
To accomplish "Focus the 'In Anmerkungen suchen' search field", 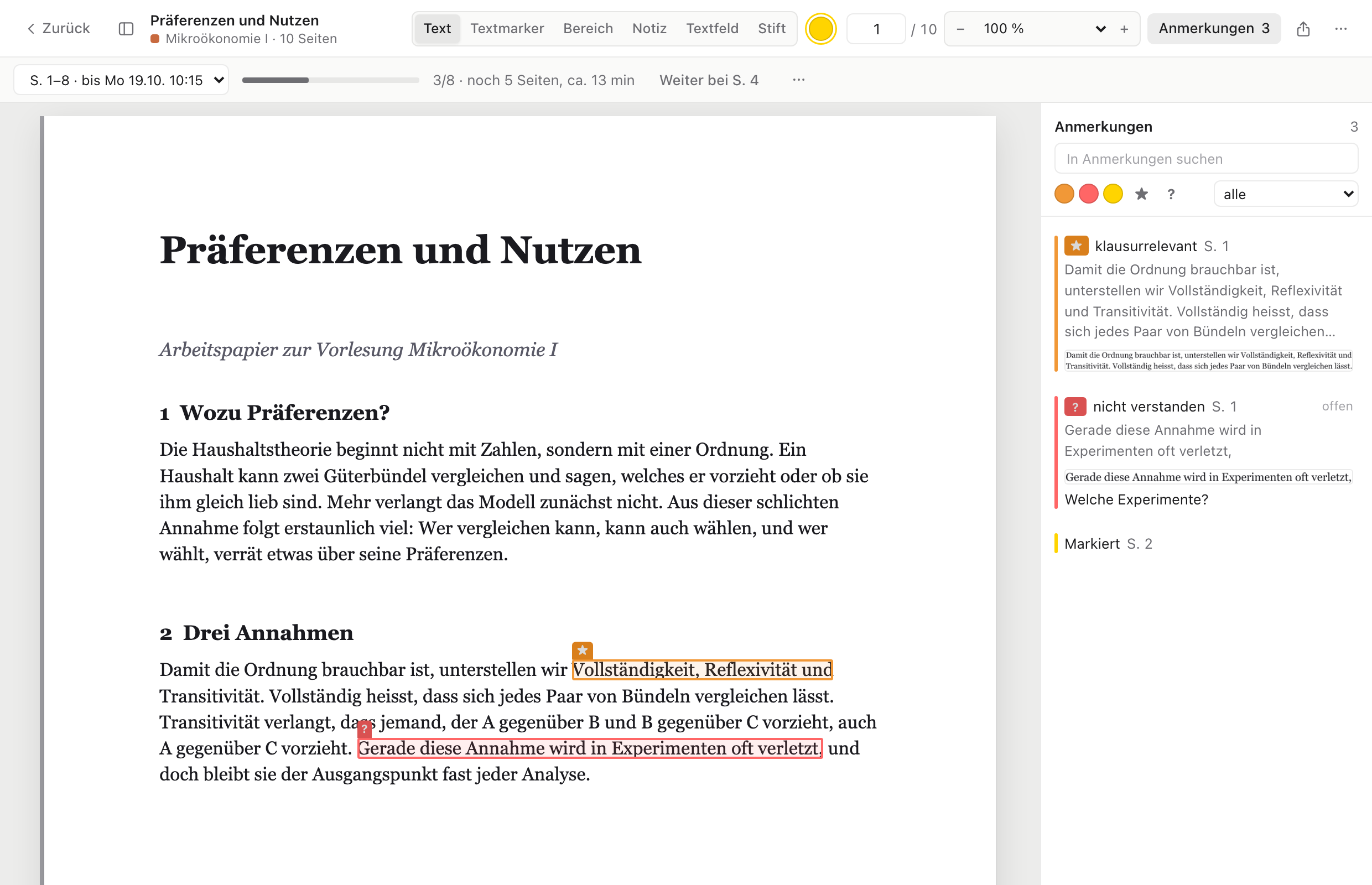I will tap(1205, 159).
